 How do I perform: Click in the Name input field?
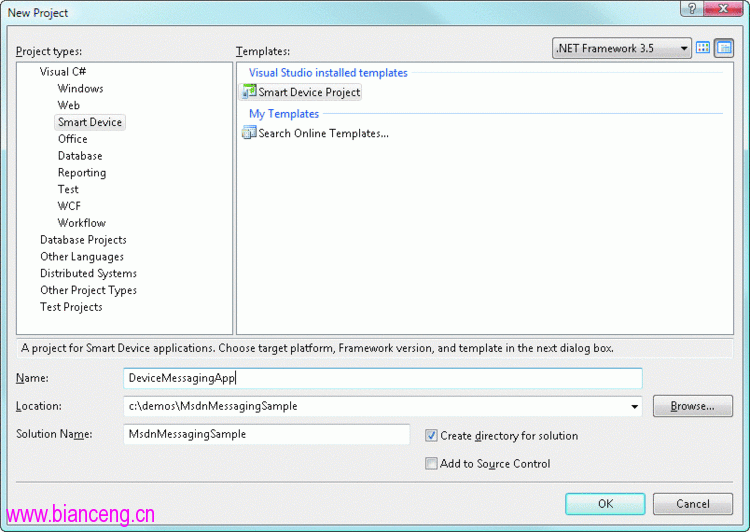tap(383, 378)
